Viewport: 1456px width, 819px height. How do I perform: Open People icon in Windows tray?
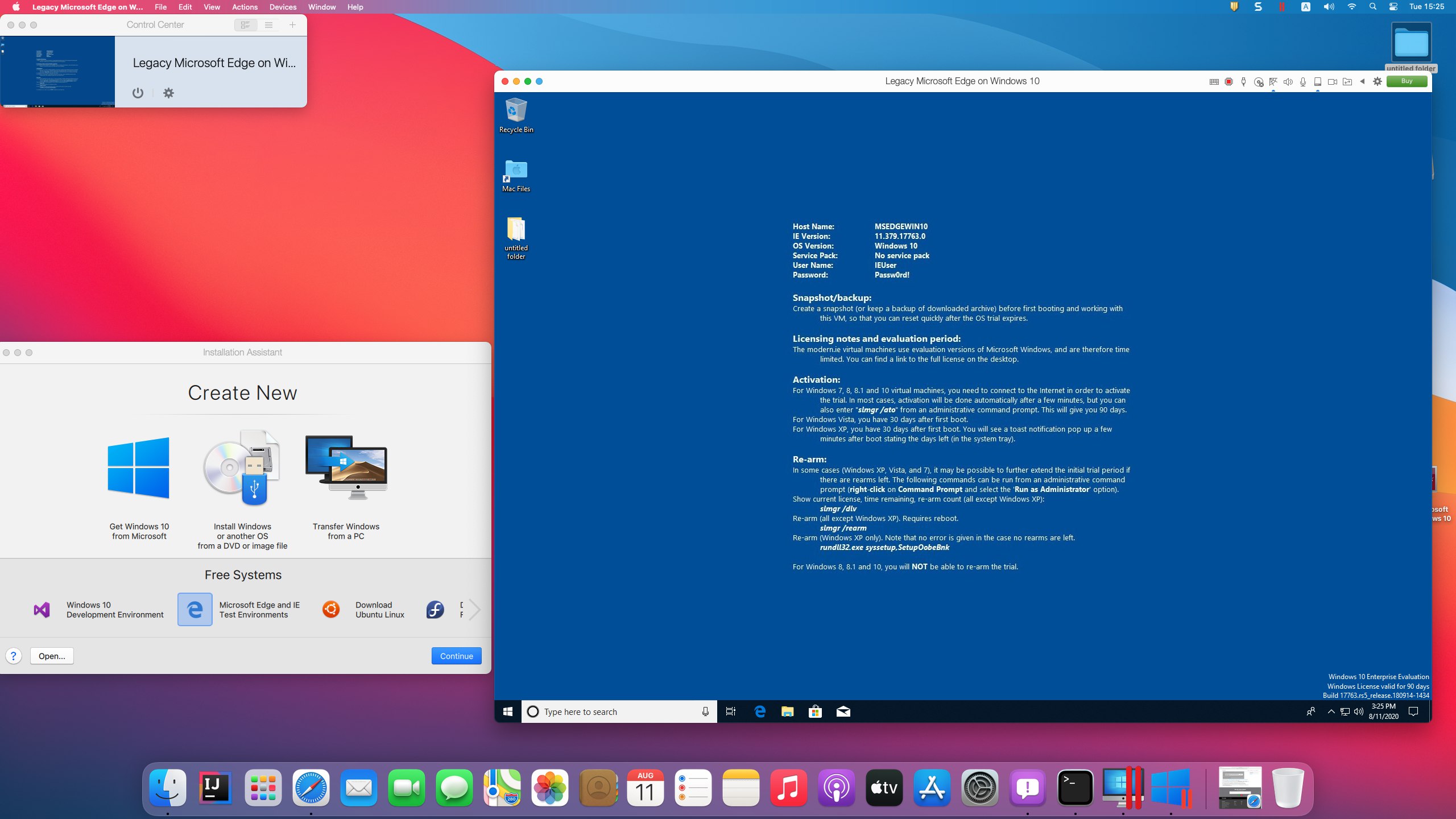tap(1311, 712)
